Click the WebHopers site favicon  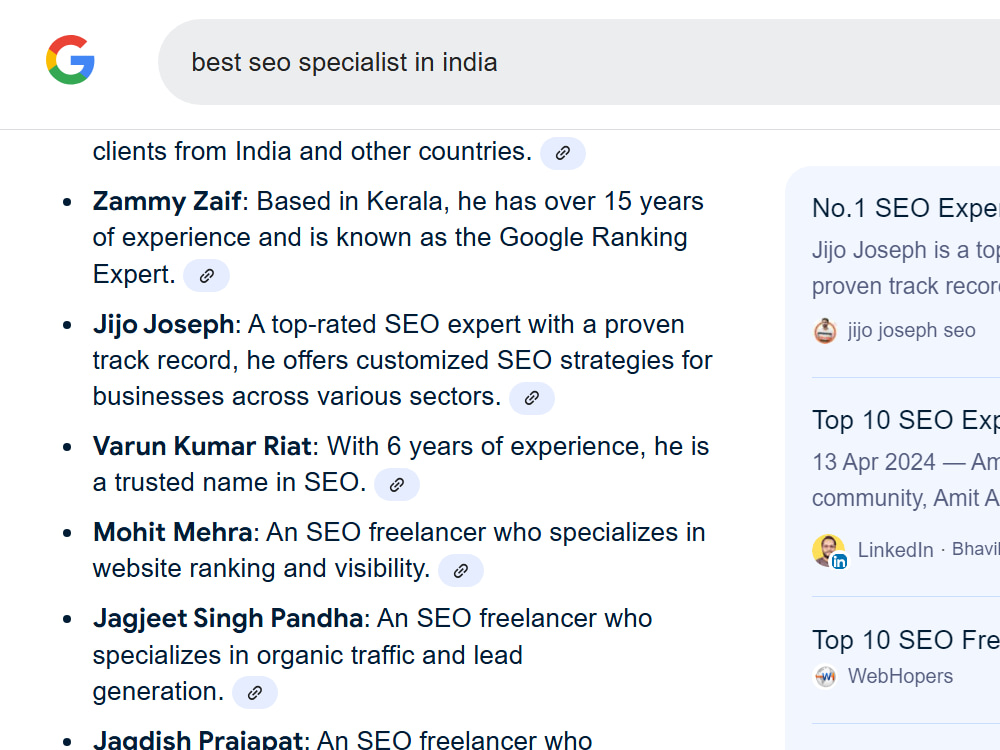tap(825, 676)
